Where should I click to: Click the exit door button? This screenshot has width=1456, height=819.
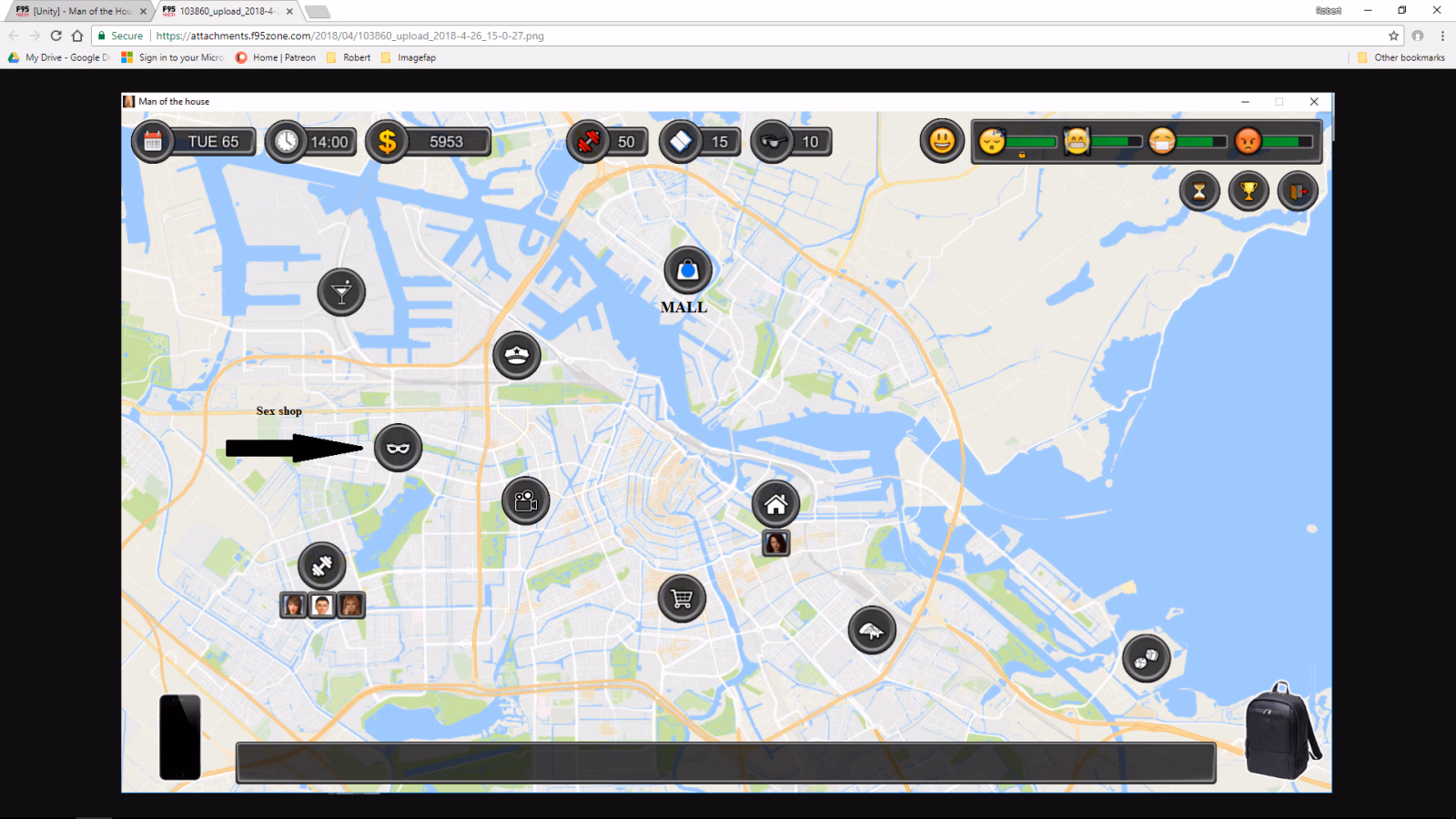[1298, 191]
